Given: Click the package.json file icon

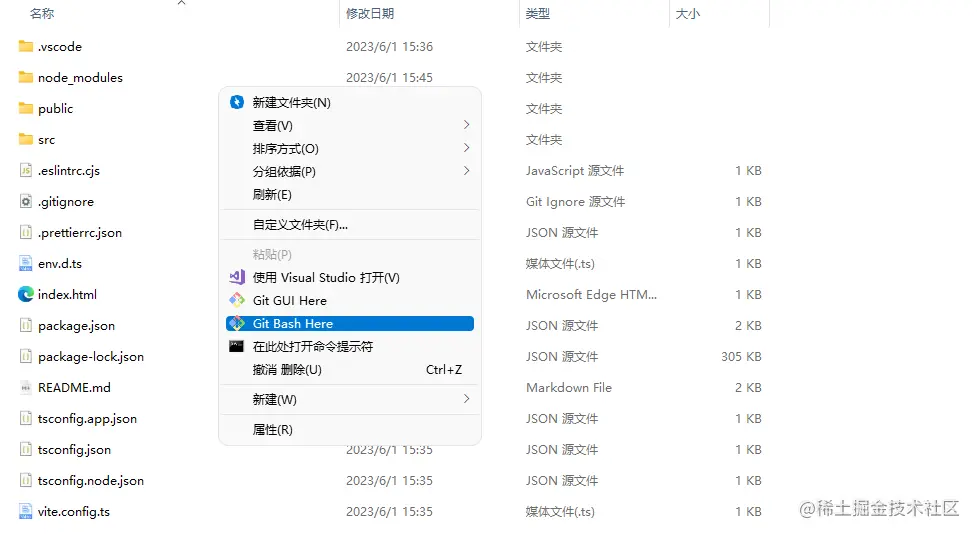Looking at the screenshot, I should [26, 325].
